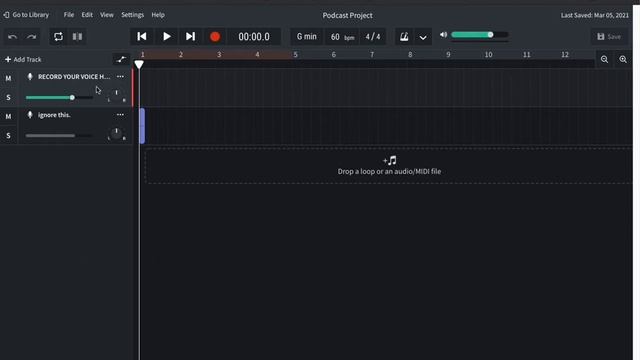
Task: Adjust RECORD YOUR VOICE track volume slider
Action: point(59,98)
